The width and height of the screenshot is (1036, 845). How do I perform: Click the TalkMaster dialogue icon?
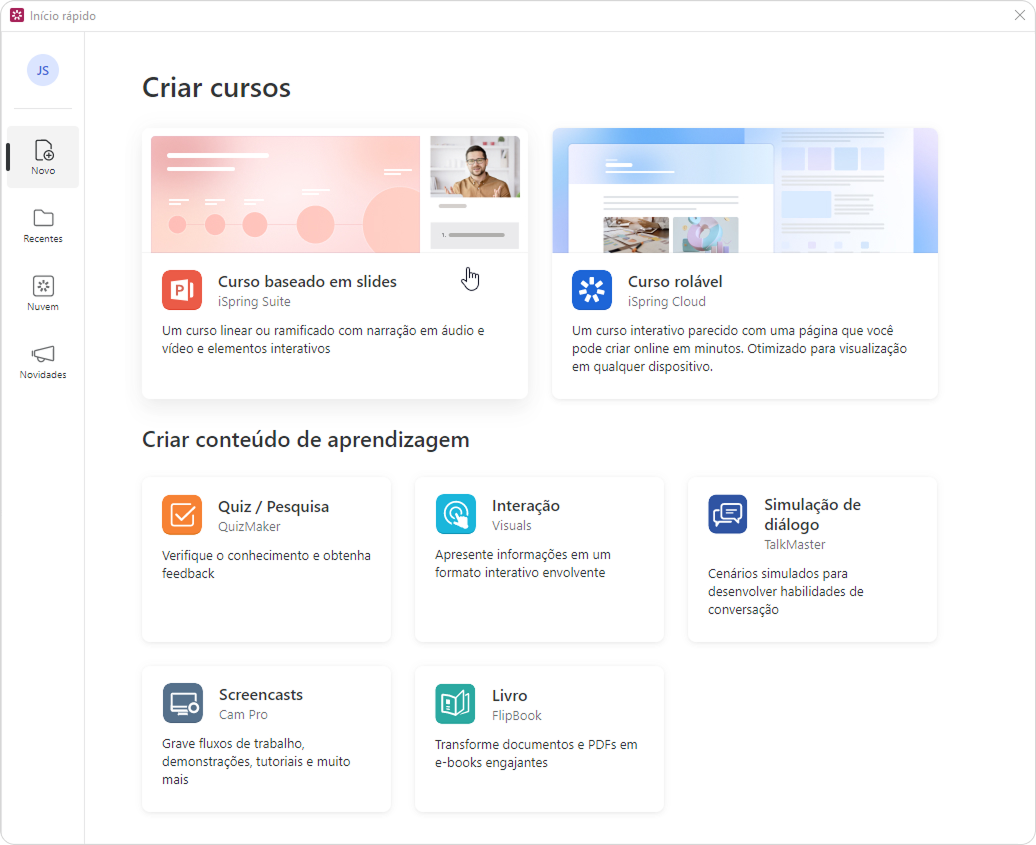(x=728, y=515)
